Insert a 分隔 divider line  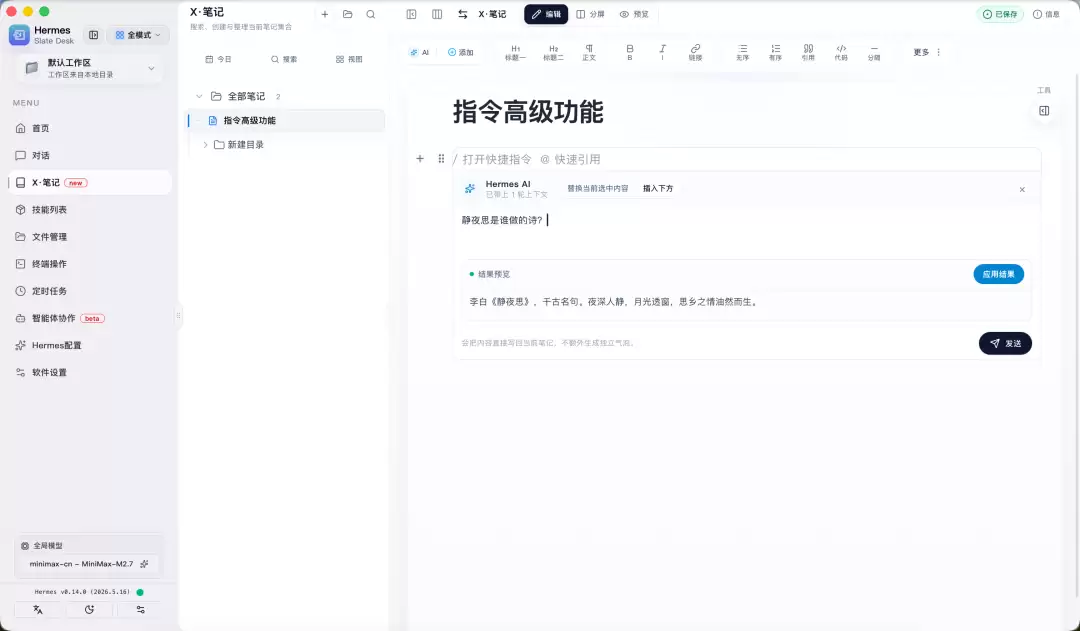874,52
